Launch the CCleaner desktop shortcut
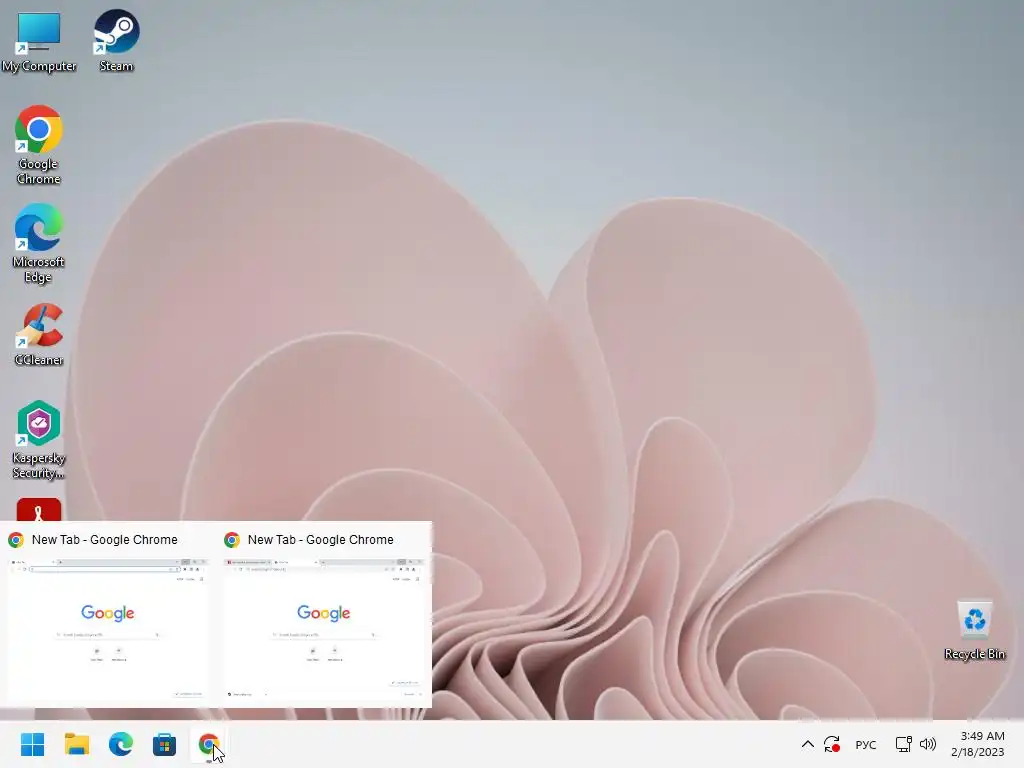 (x=39, y=334)
